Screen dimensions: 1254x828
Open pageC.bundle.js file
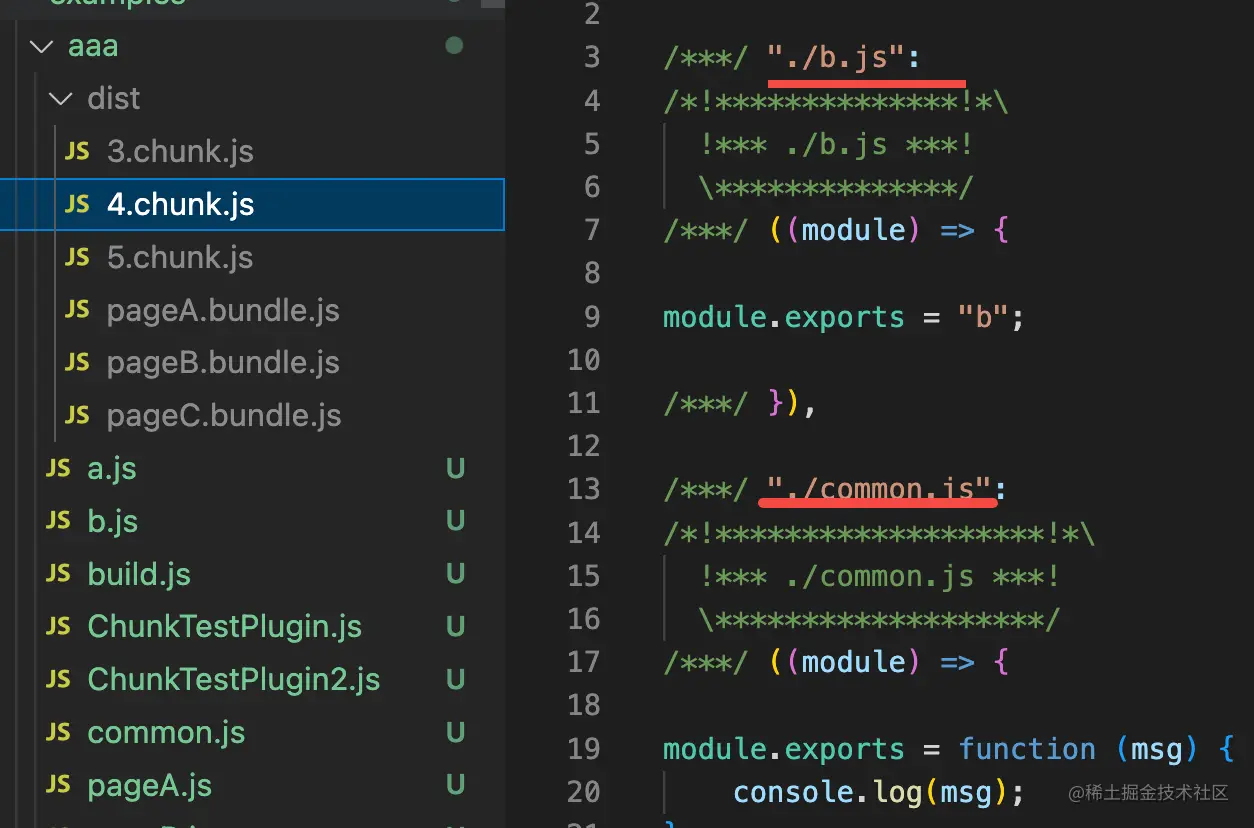point(224,415)
